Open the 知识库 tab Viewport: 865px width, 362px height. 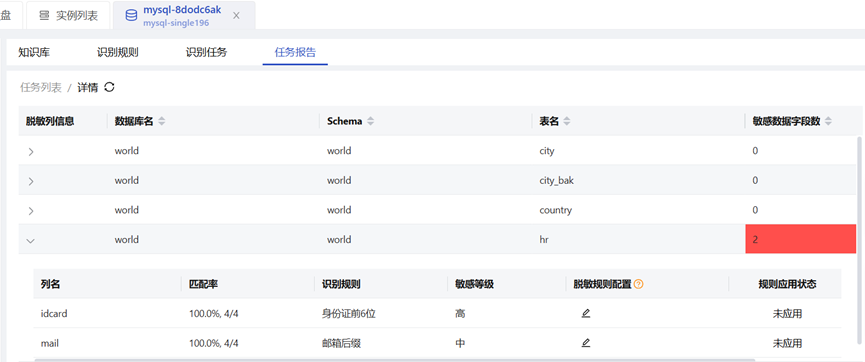[x=34, y=52]
